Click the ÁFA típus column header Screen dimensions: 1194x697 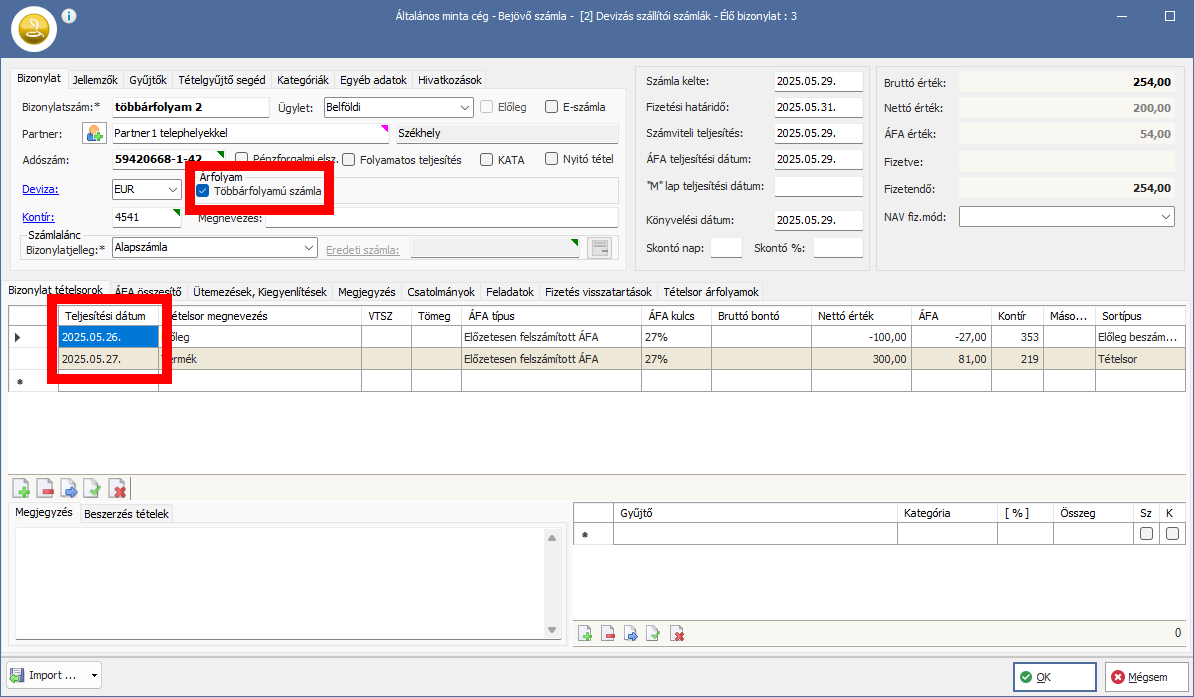click(x=551, y=315)
